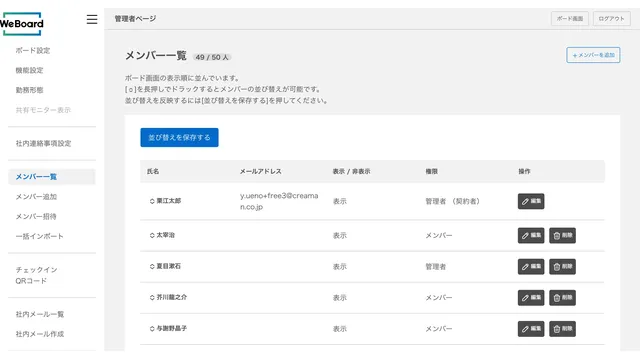
Task: Click the 権限 column header
Action: pos(431,171)
